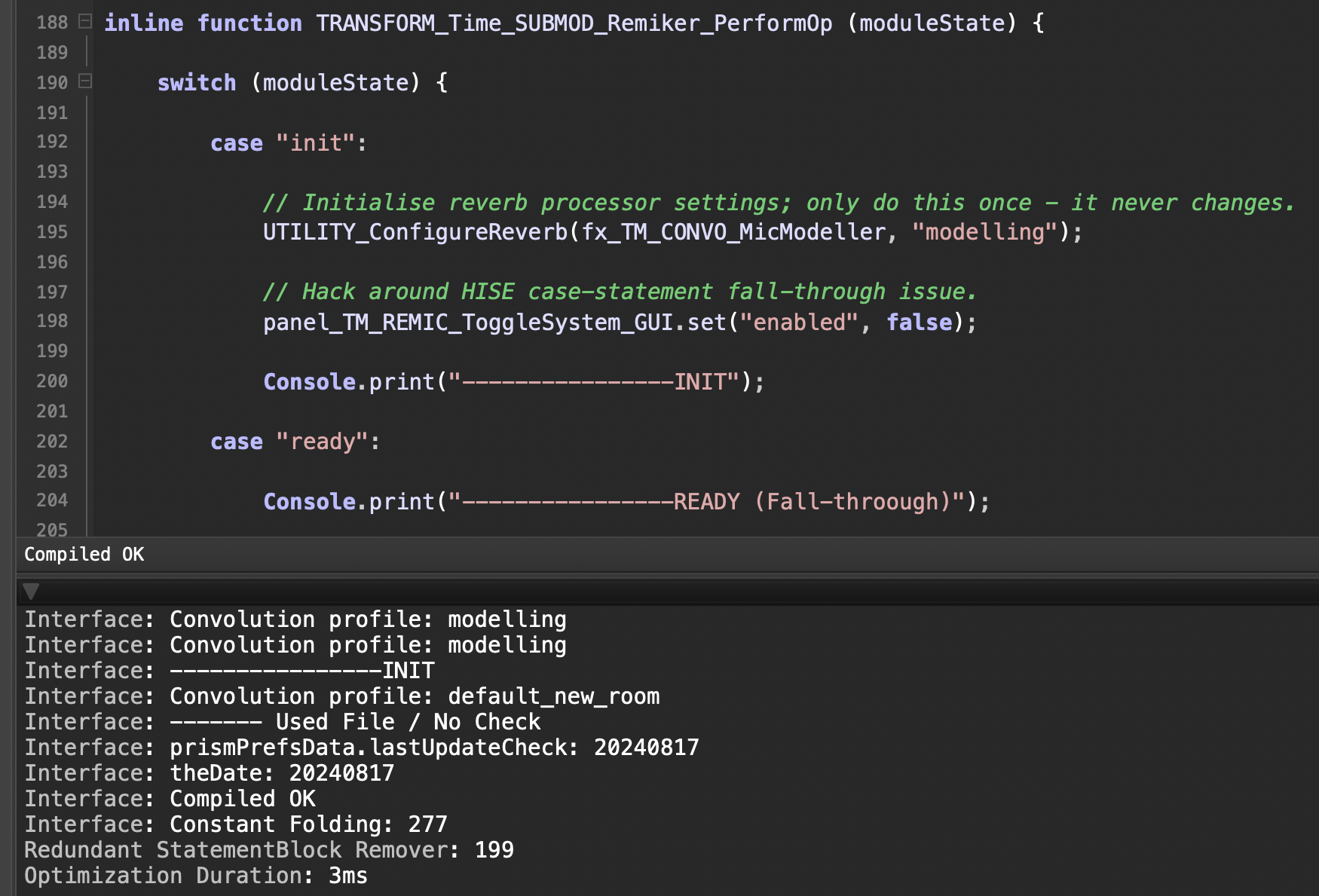Click the 'switch' keyword
1319x896 pixels.
[197, 82]
